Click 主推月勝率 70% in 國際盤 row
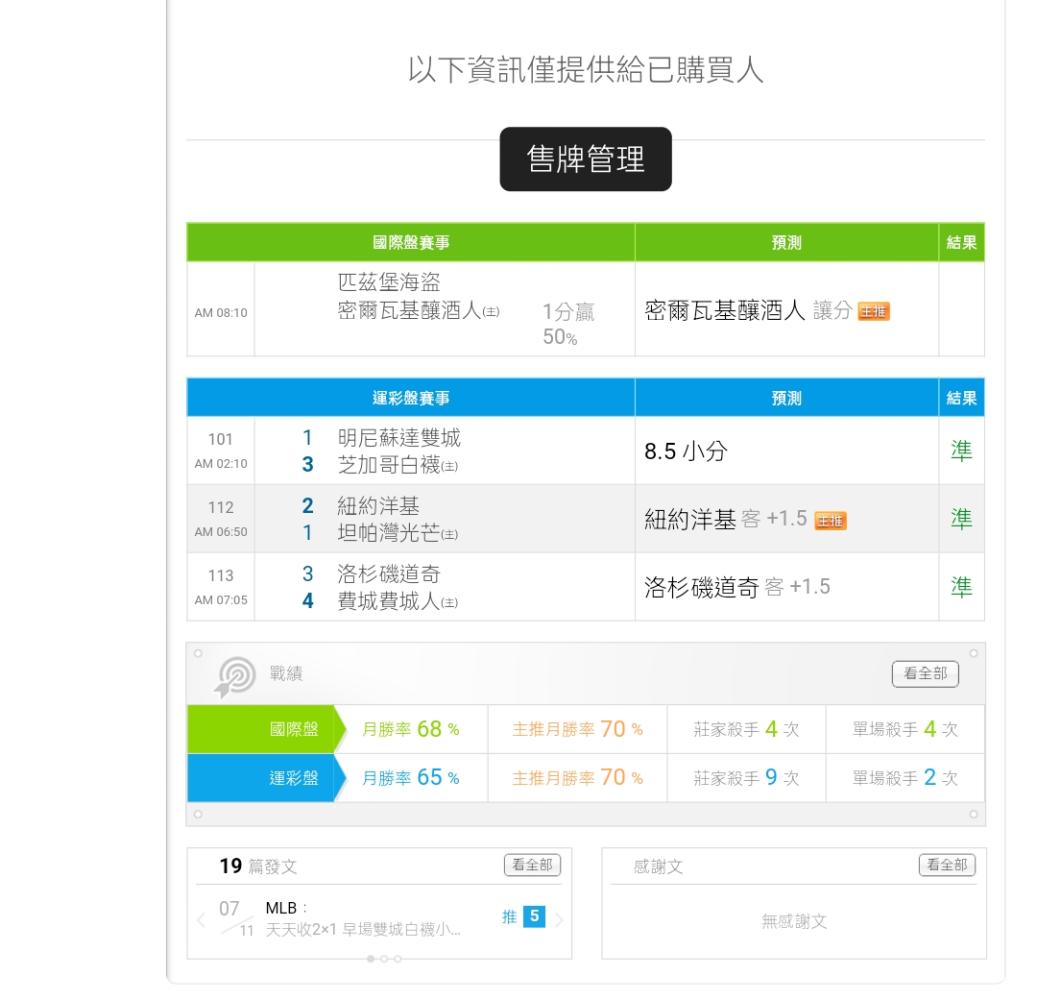 [577, 729]
